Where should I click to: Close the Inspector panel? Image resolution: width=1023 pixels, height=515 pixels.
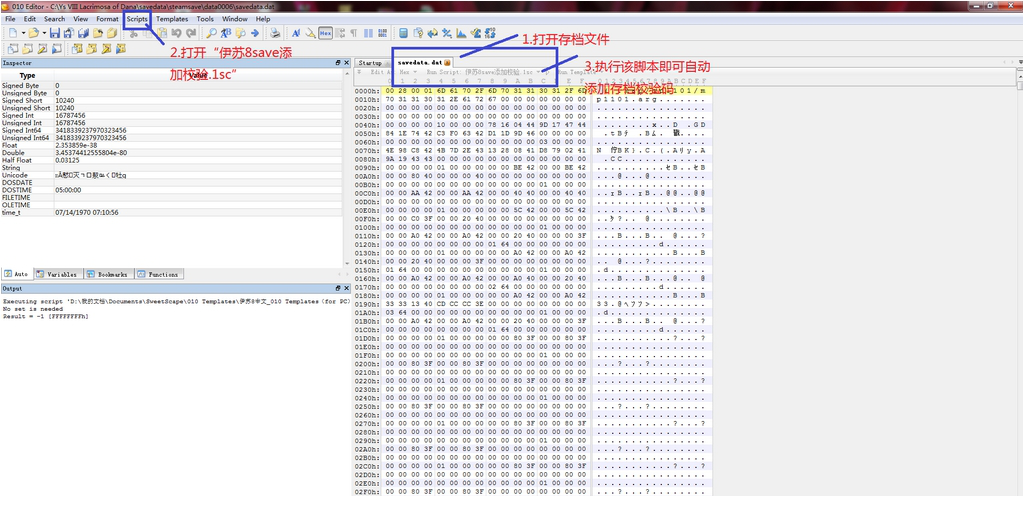(347, 63)
